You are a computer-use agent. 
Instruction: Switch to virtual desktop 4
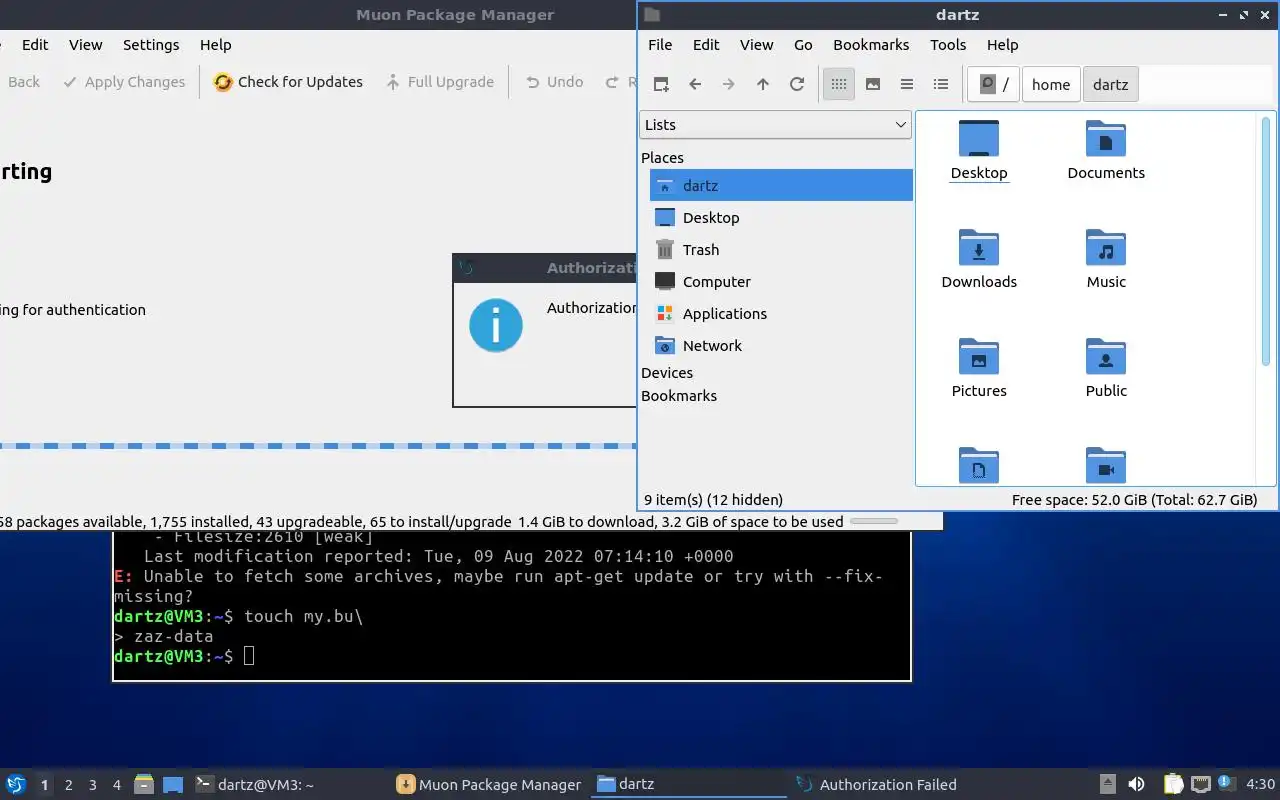(x=117, y=785)
